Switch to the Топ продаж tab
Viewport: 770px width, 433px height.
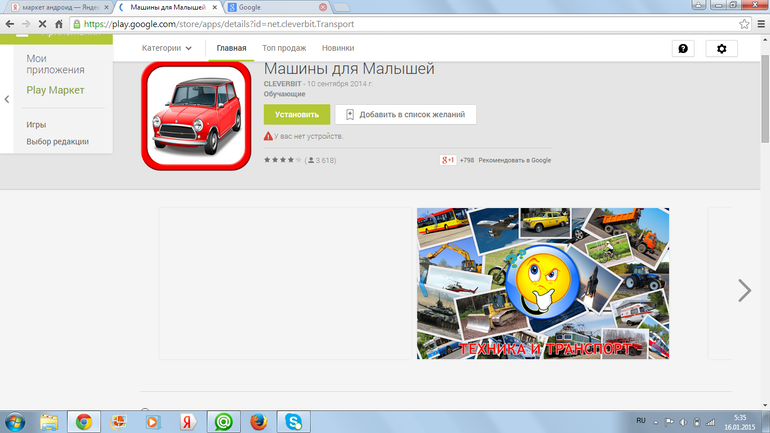point(284,48)
